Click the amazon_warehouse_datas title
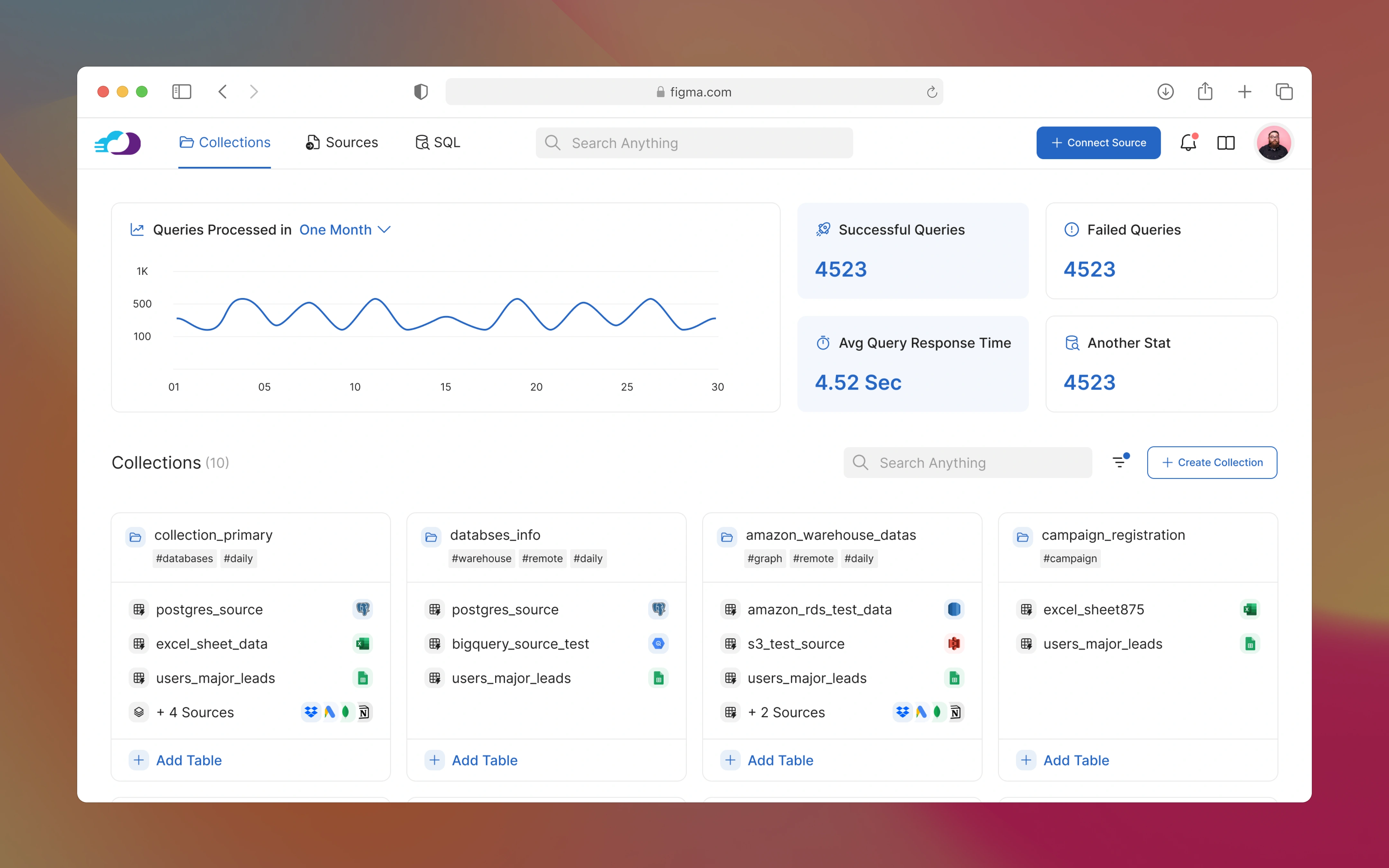The image size is (1389, 868). [831, 535]
